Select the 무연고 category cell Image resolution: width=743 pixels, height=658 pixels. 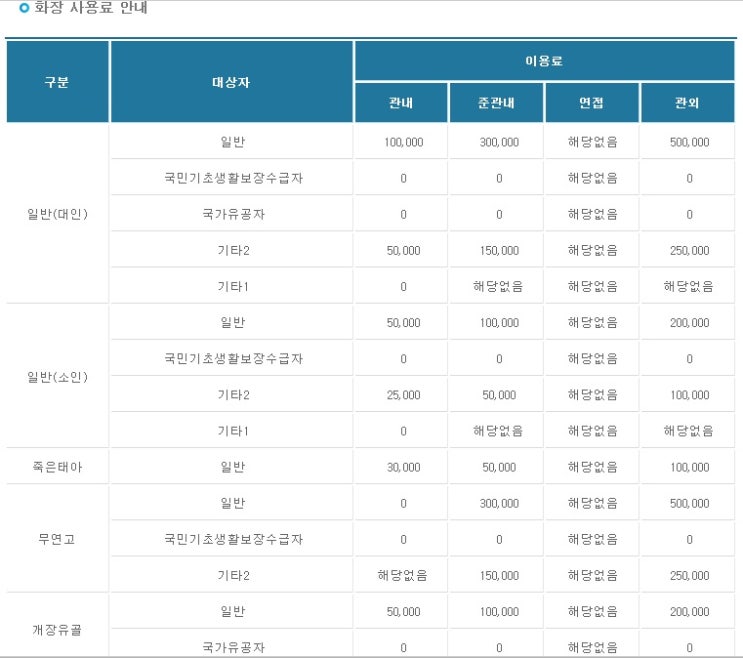(57, 539)
